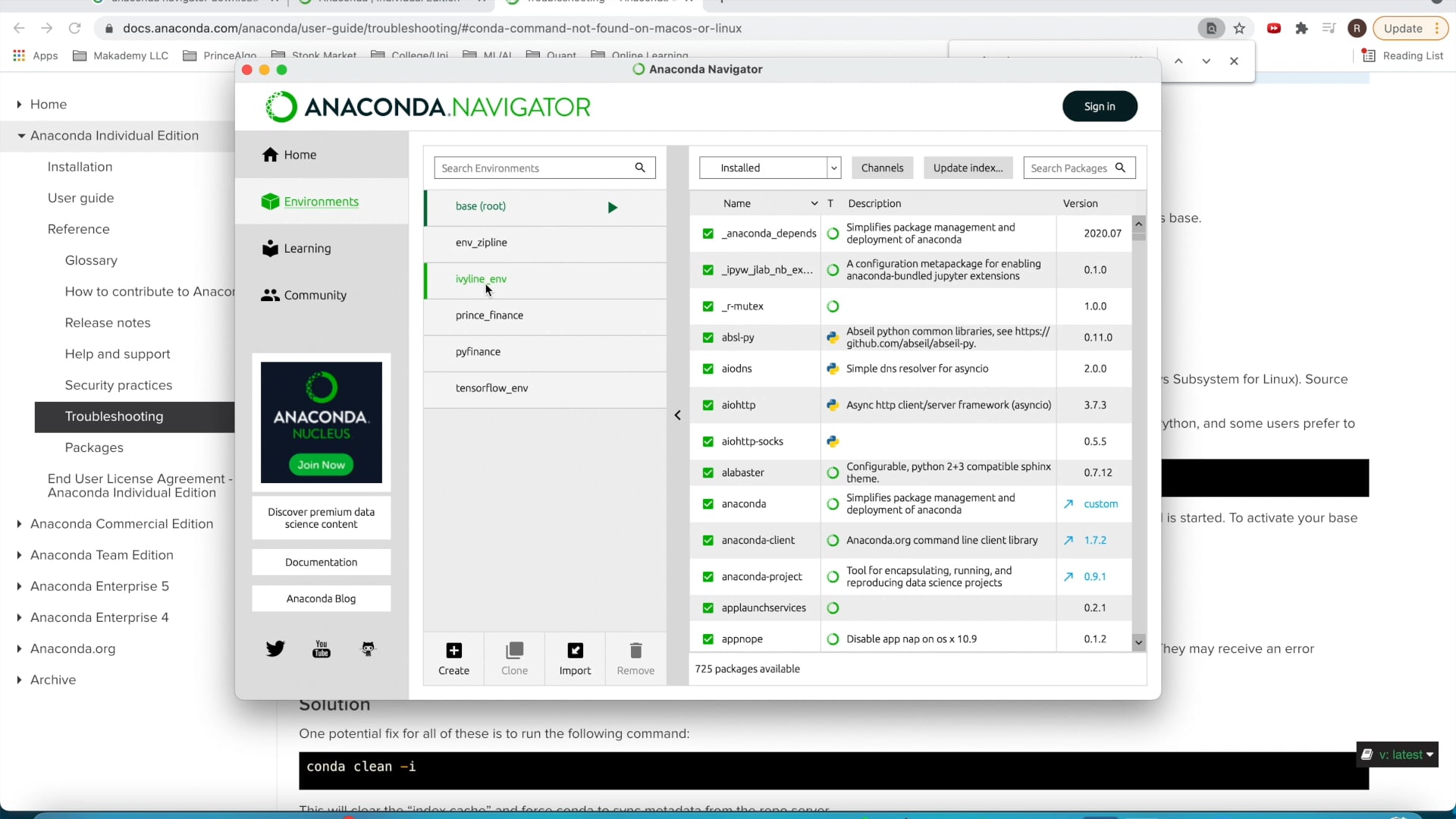Expand Anaconda Commercial Edition in docs sidebar
This screenshot has width=1456, height=819.
point(19,524)
